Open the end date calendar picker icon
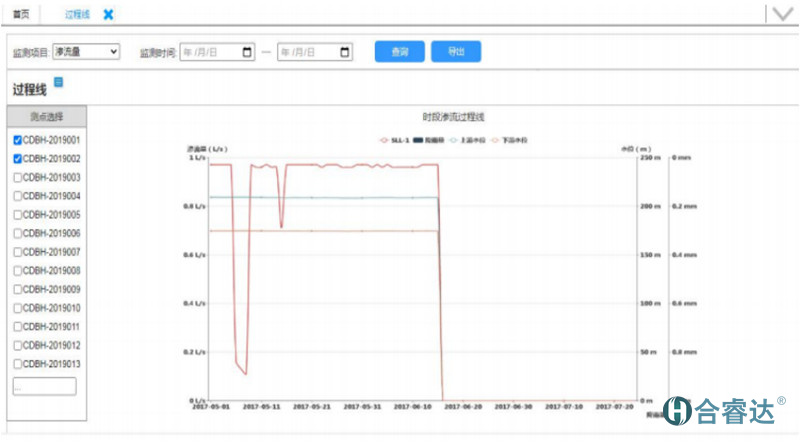 [x=344, y=52]
